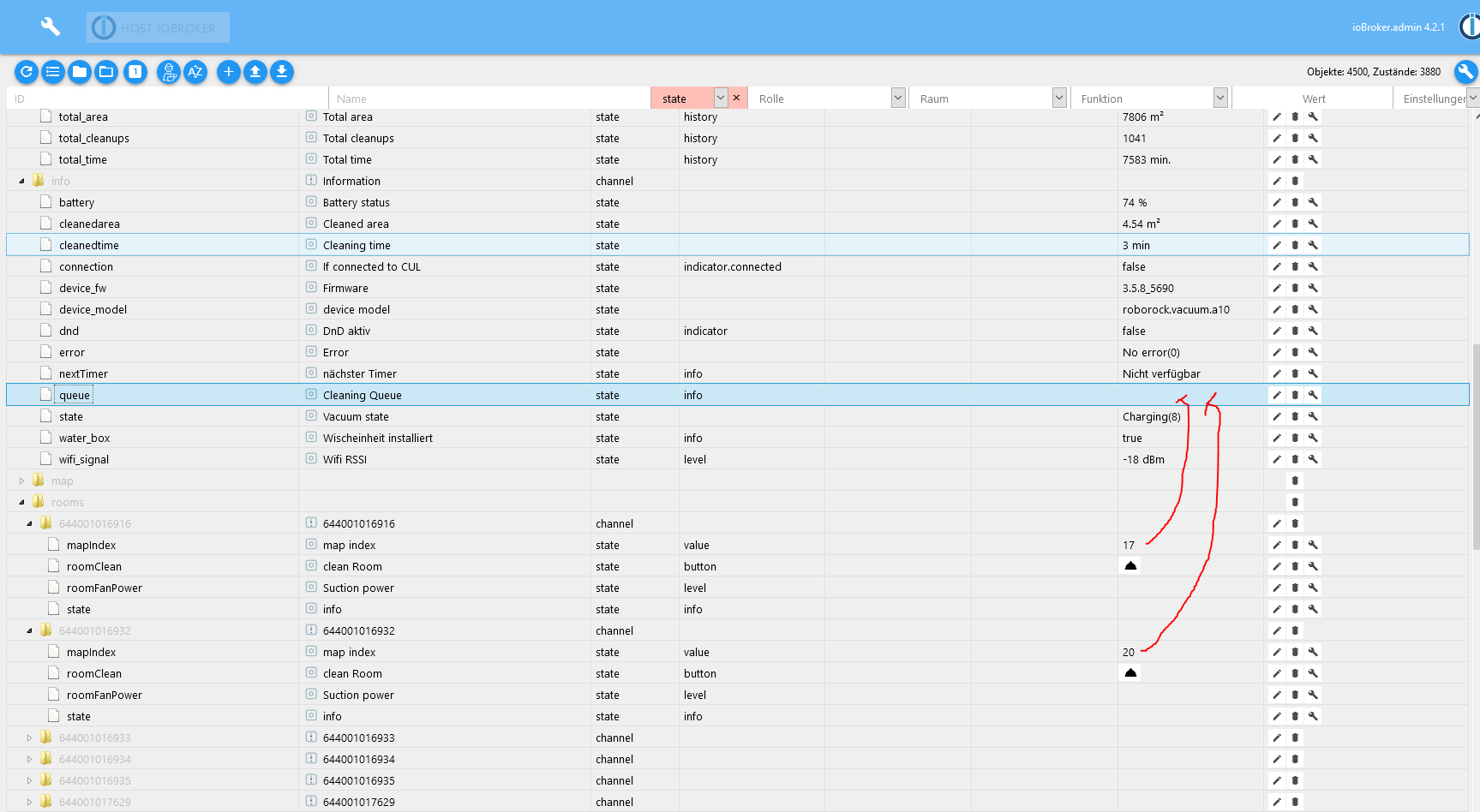The image size is (1480, 812).
Task: Open the wrench menu in blue header
Action: 51,27
